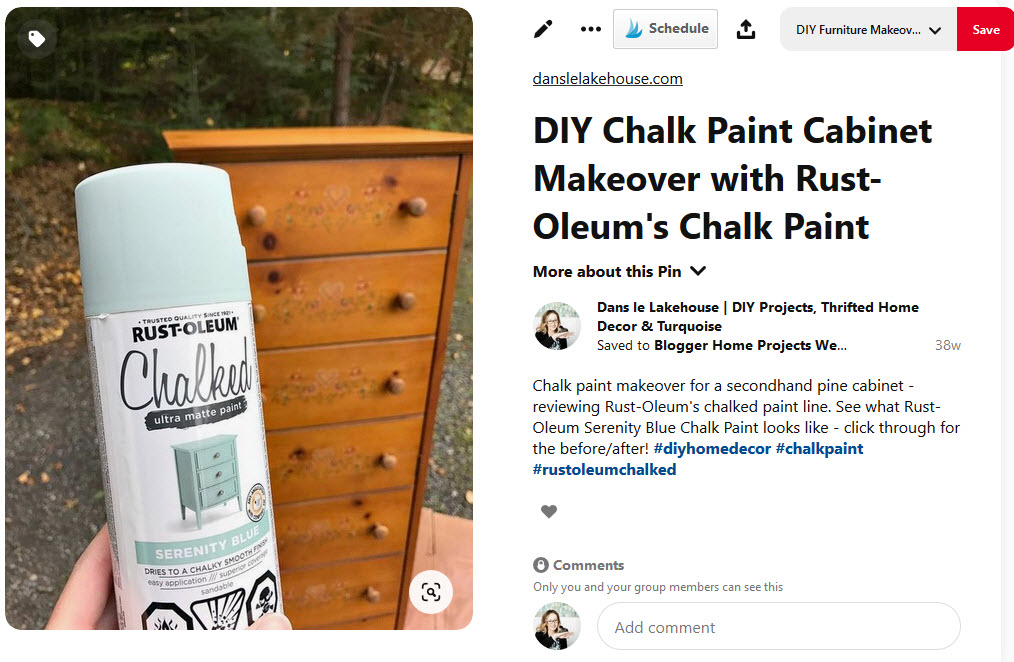Screen dimensions: 1014x662
Task: Click the red Save button
Action: tap(986, 30)
